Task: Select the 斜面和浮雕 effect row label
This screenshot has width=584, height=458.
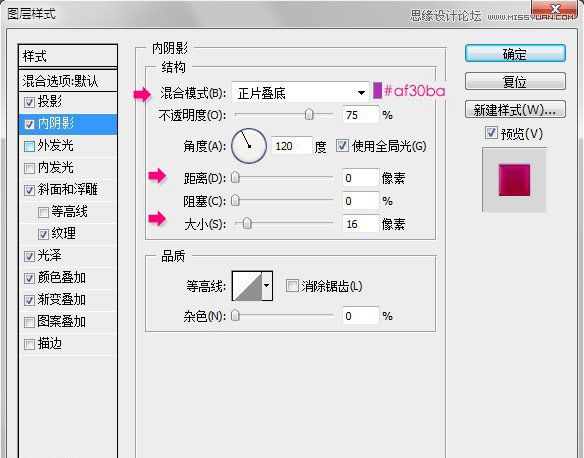Action: click(x=67, y=190)
